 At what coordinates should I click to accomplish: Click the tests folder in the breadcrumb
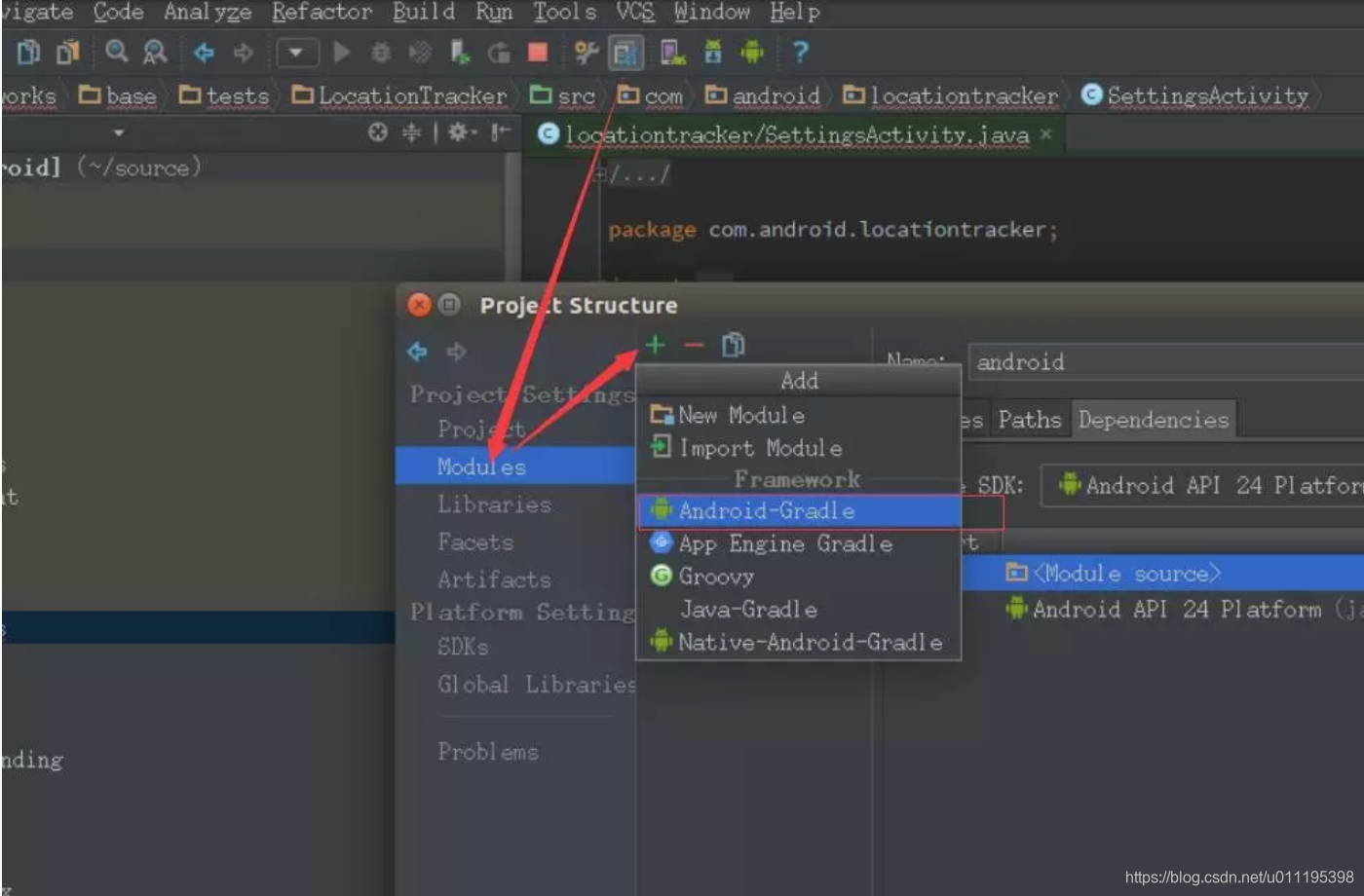click(x=224, y=95)
